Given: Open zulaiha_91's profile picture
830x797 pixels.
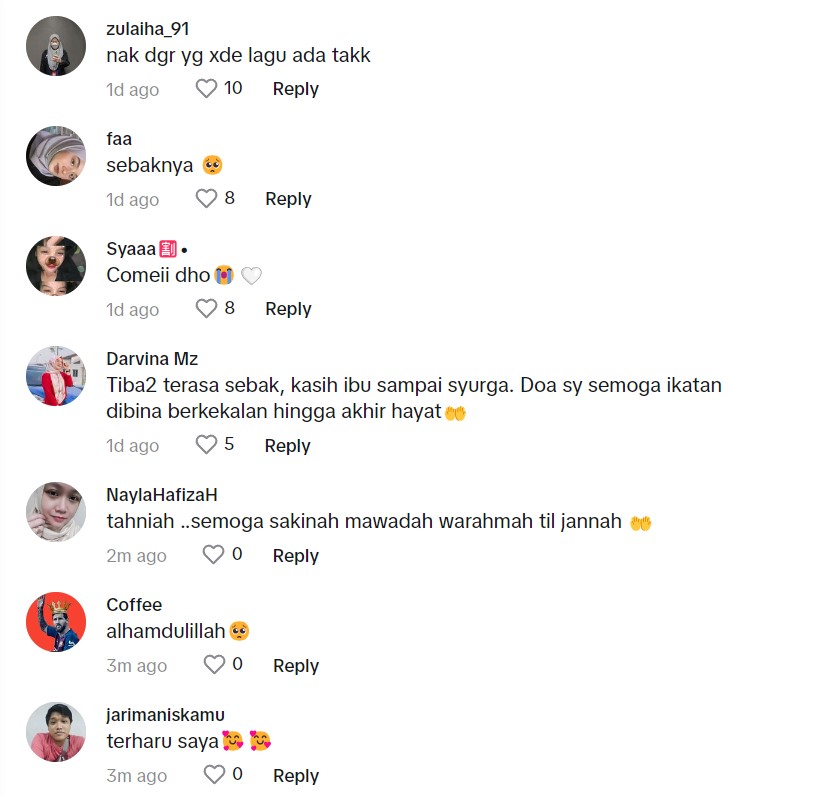Looking at the screenshot, I should (56, 46).
